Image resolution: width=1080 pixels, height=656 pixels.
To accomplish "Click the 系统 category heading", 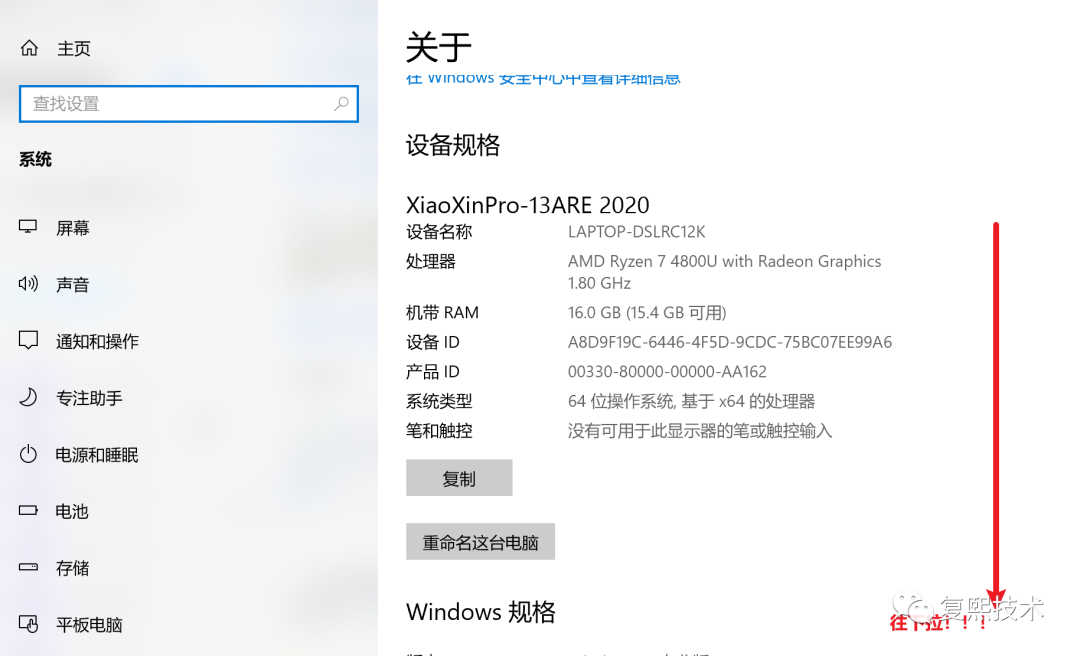I will (35, 160).
